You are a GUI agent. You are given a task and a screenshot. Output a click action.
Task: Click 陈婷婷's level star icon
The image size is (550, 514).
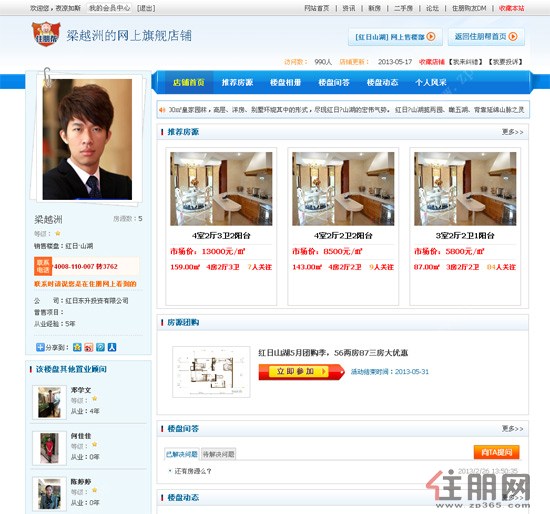click(x=94, y=490)
